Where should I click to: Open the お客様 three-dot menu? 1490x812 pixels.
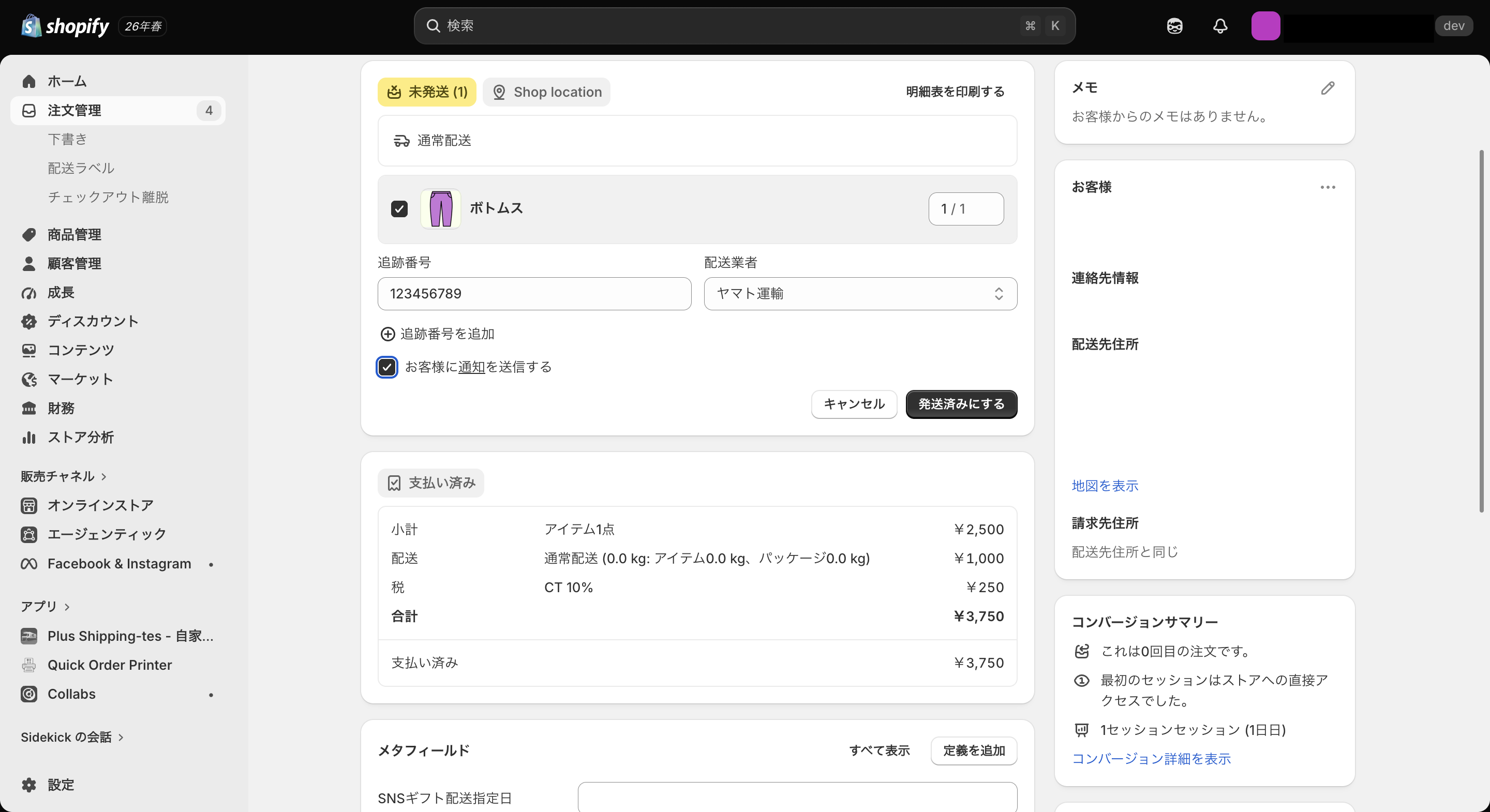pos(1328,187)
